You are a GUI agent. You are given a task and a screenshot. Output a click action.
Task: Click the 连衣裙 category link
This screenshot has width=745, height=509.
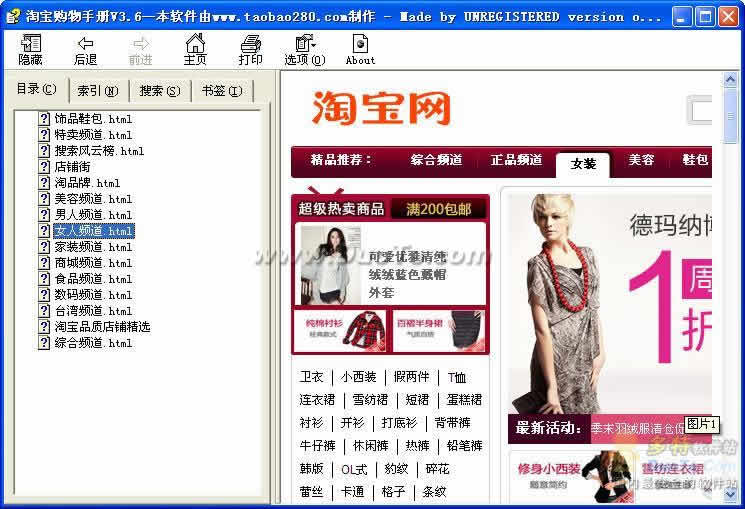(x=317, y=400)
